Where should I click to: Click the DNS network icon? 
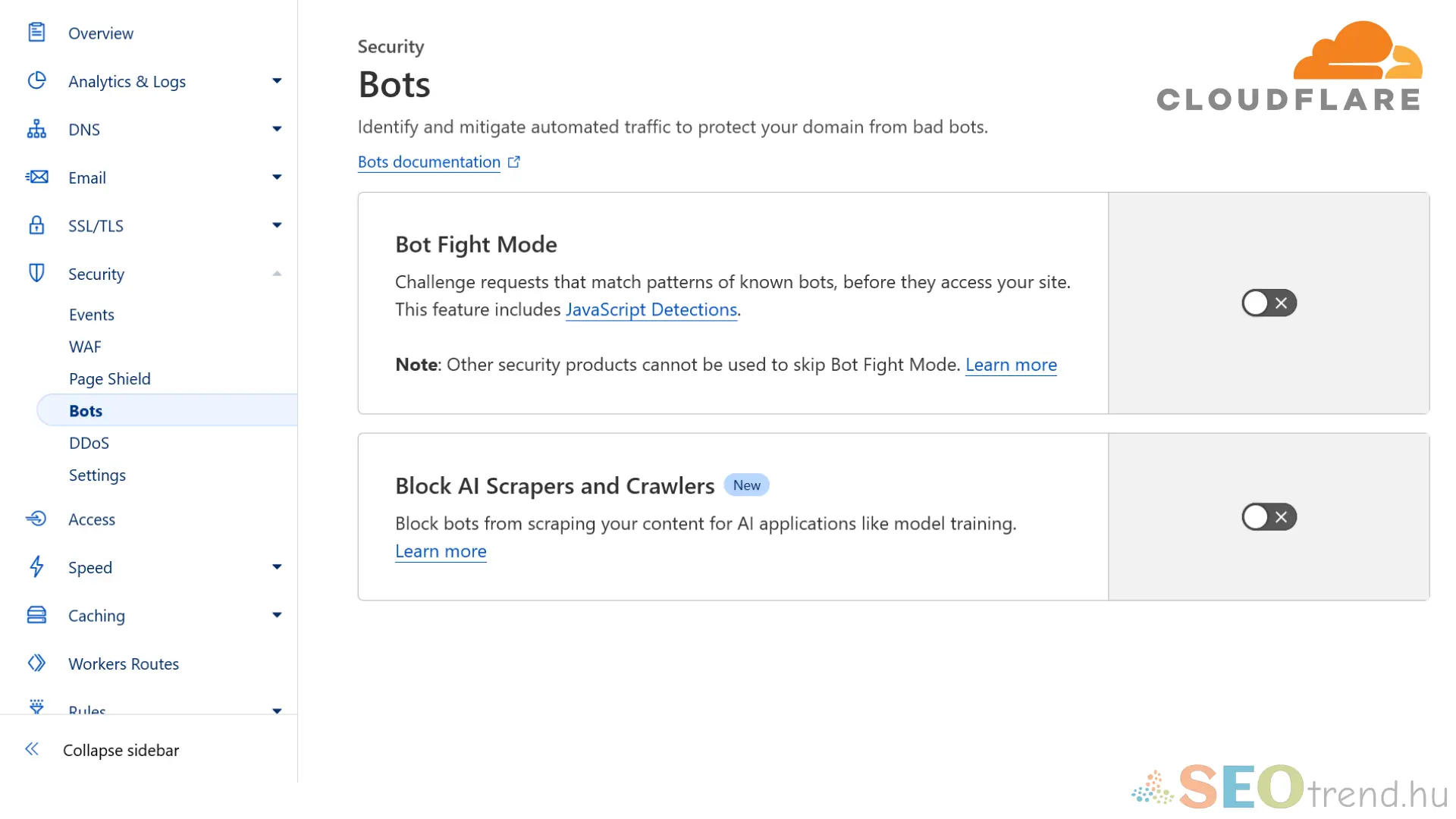(x=36, y=129)
